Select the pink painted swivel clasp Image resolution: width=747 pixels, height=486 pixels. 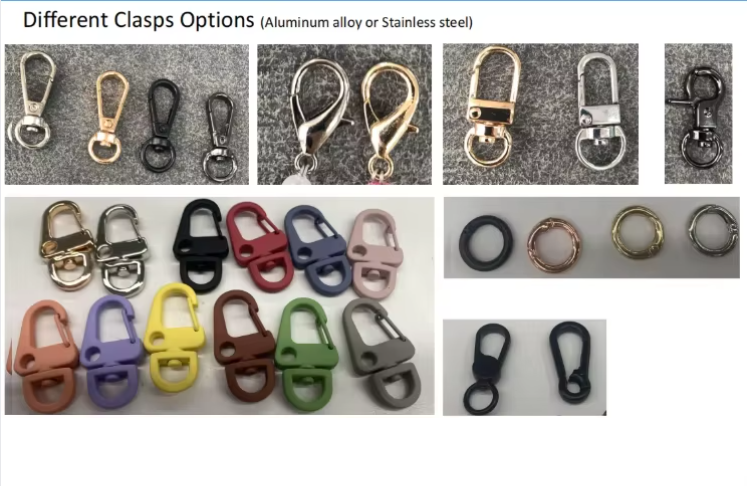point(375,253)
